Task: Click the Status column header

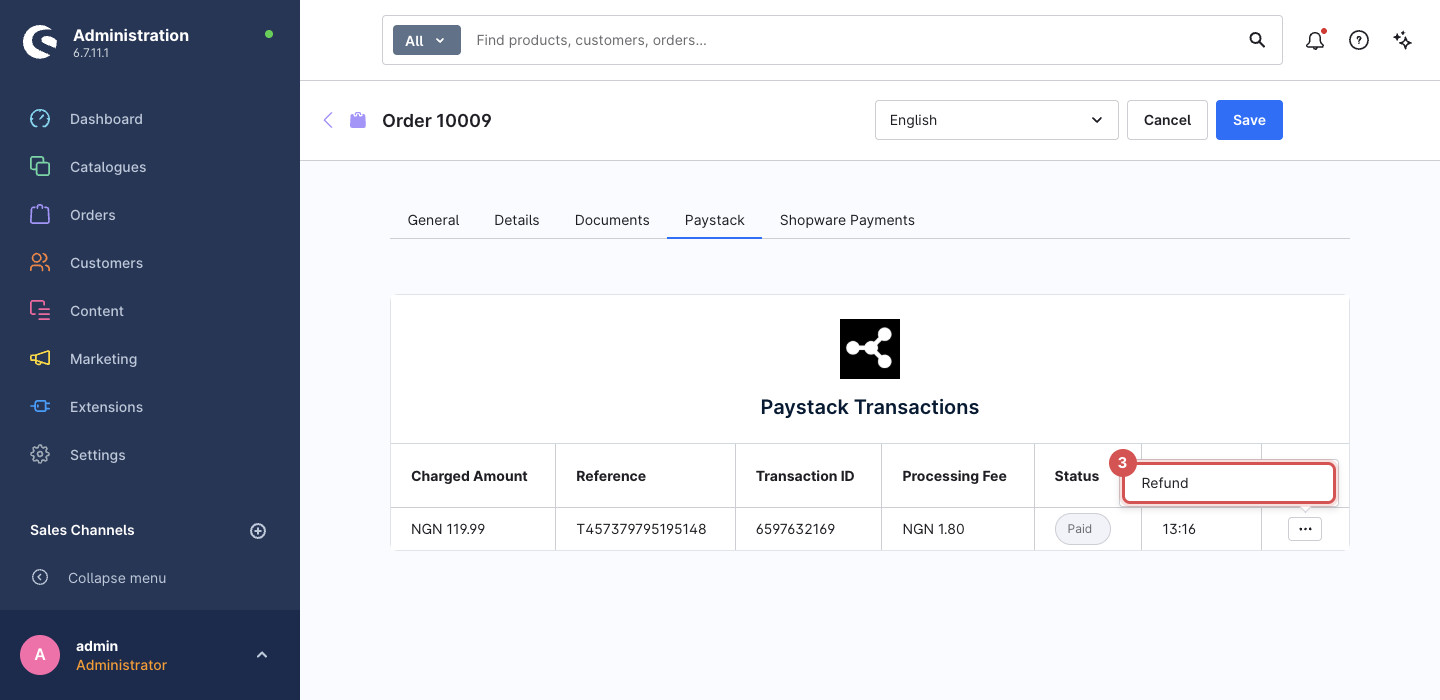Action: coord(1077,476)
